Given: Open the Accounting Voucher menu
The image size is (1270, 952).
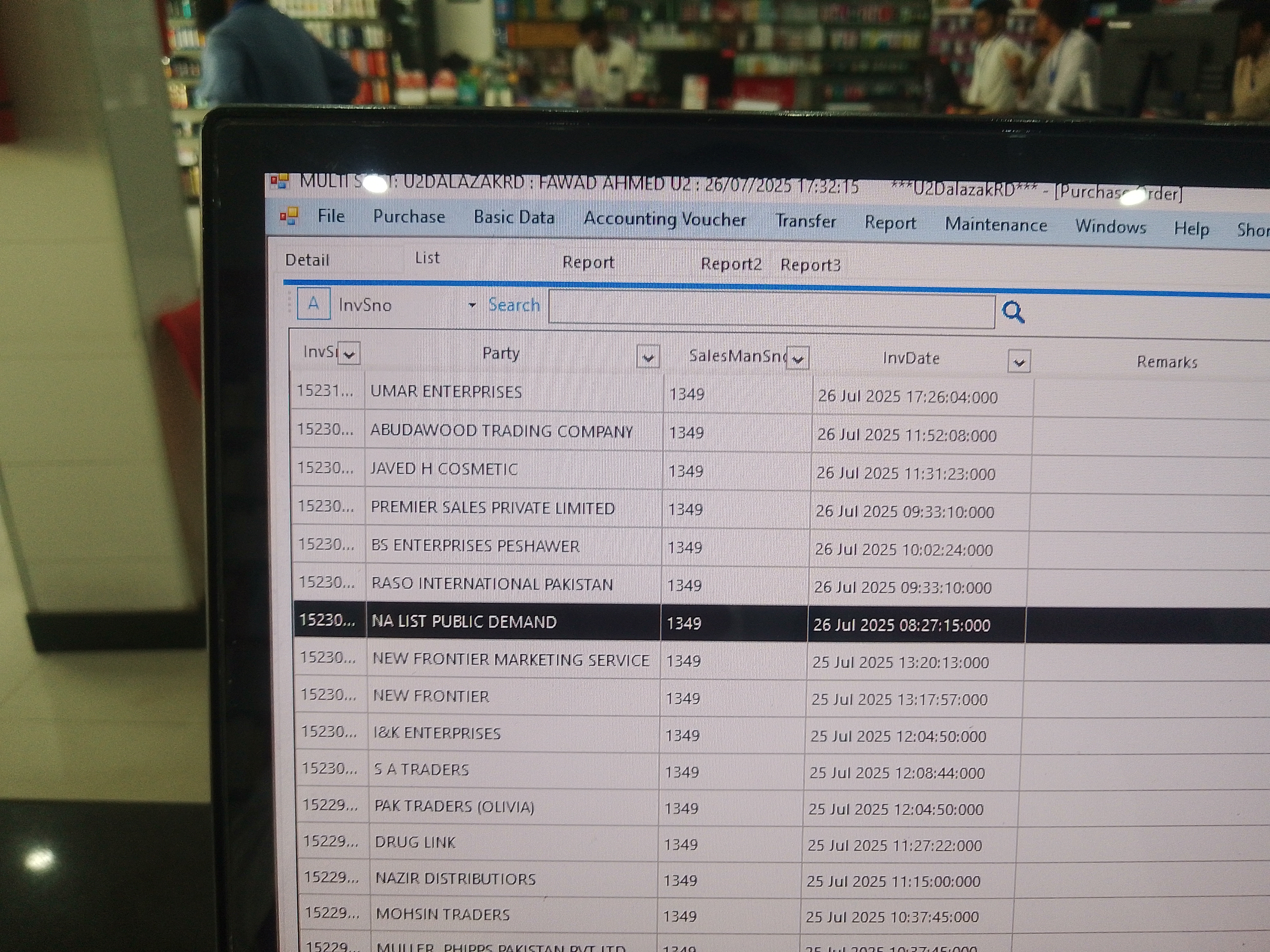Looking at the screenshot, I should point(665,219).
